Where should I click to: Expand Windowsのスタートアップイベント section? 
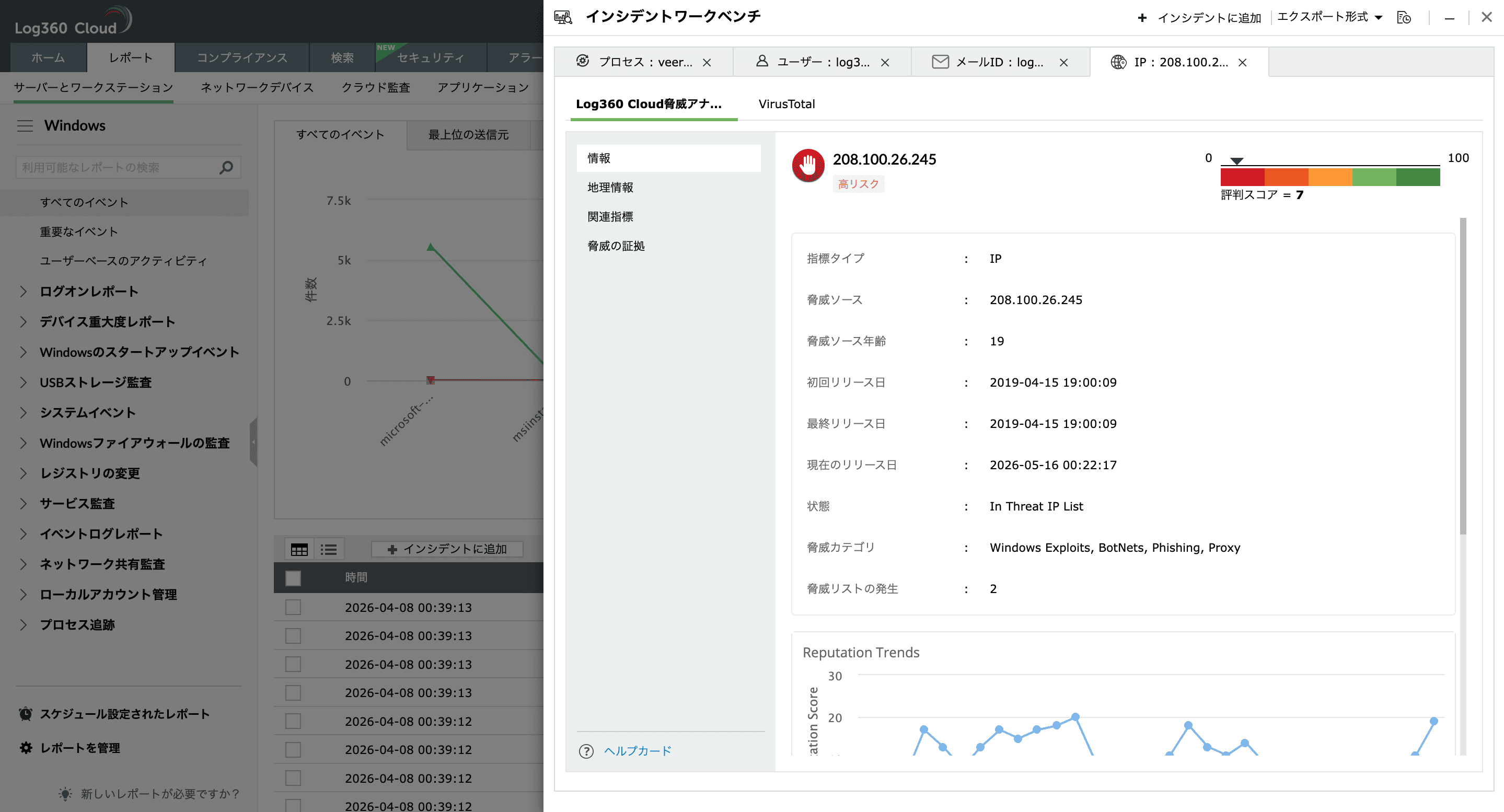[24, 353]
